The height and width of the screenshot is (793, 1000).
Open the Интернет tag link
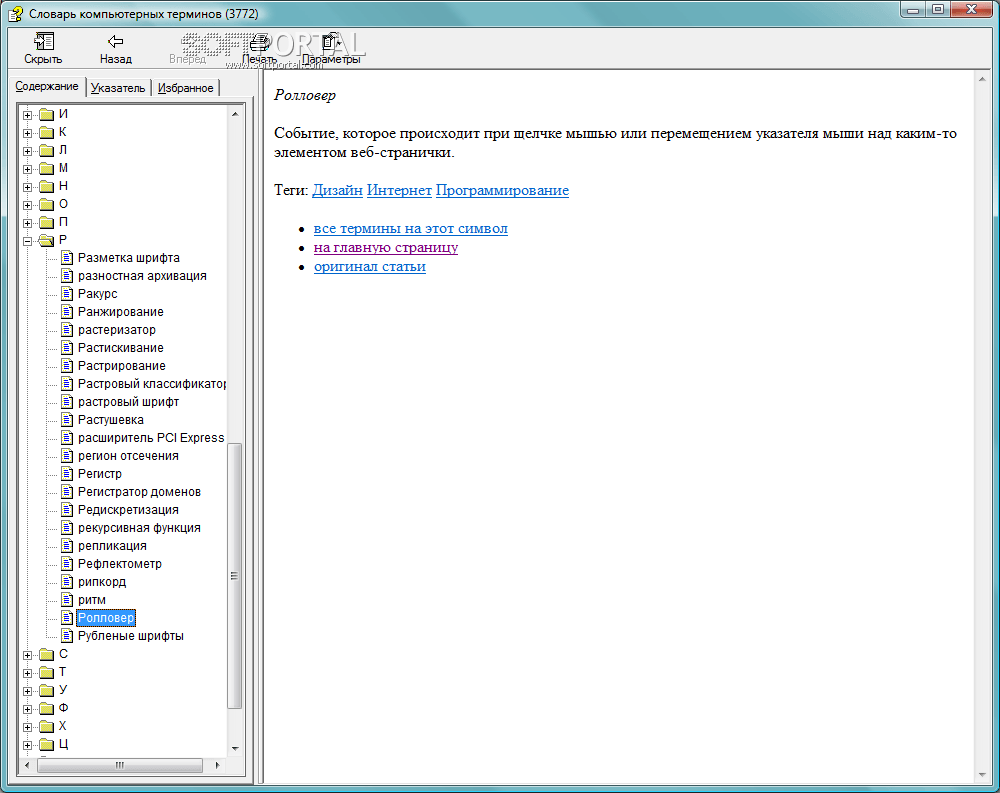coord(399,190)
